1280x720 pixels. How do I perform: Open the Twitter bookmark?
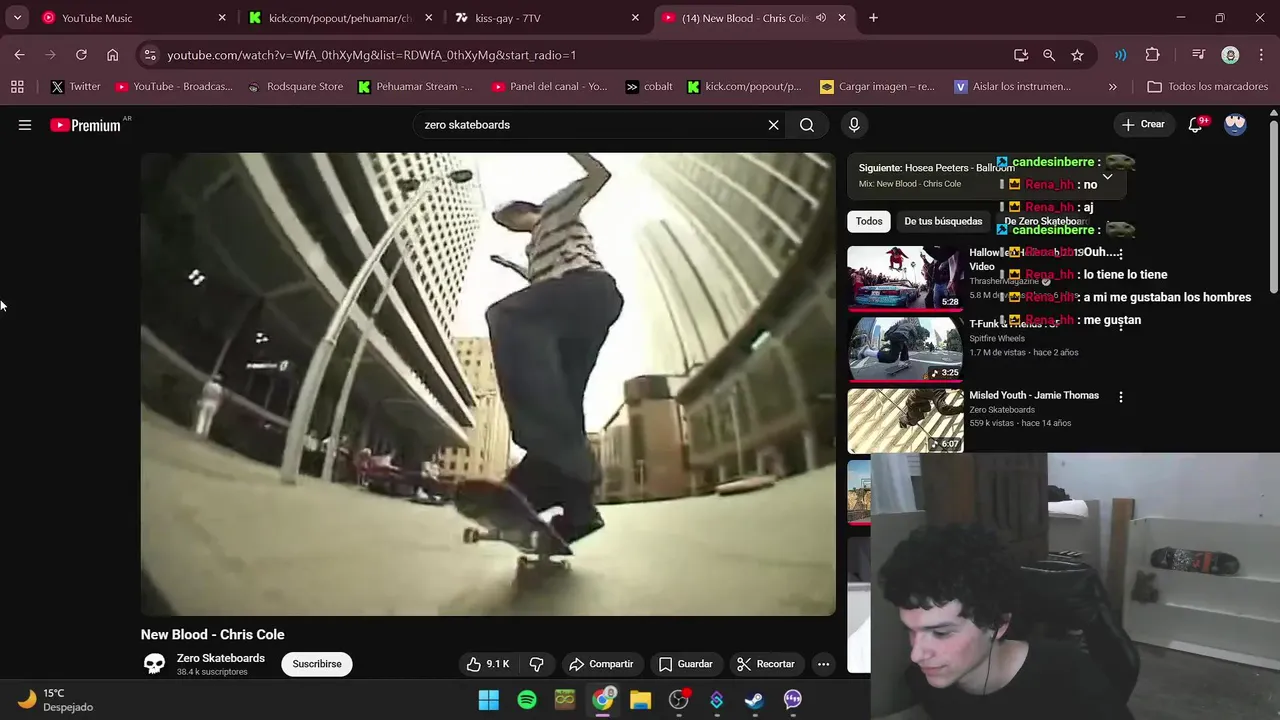(75, 87)
